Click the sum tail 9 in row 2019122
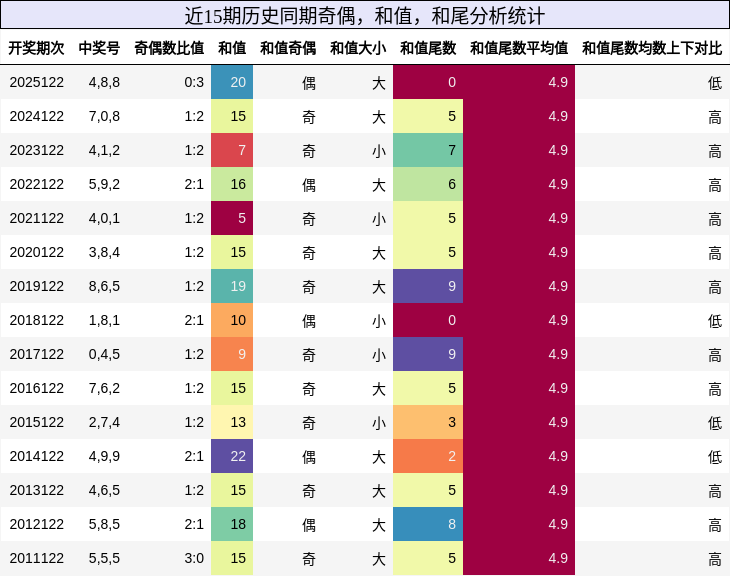Image resolution: width=730 pixels, height=576 pixels. 428,286
